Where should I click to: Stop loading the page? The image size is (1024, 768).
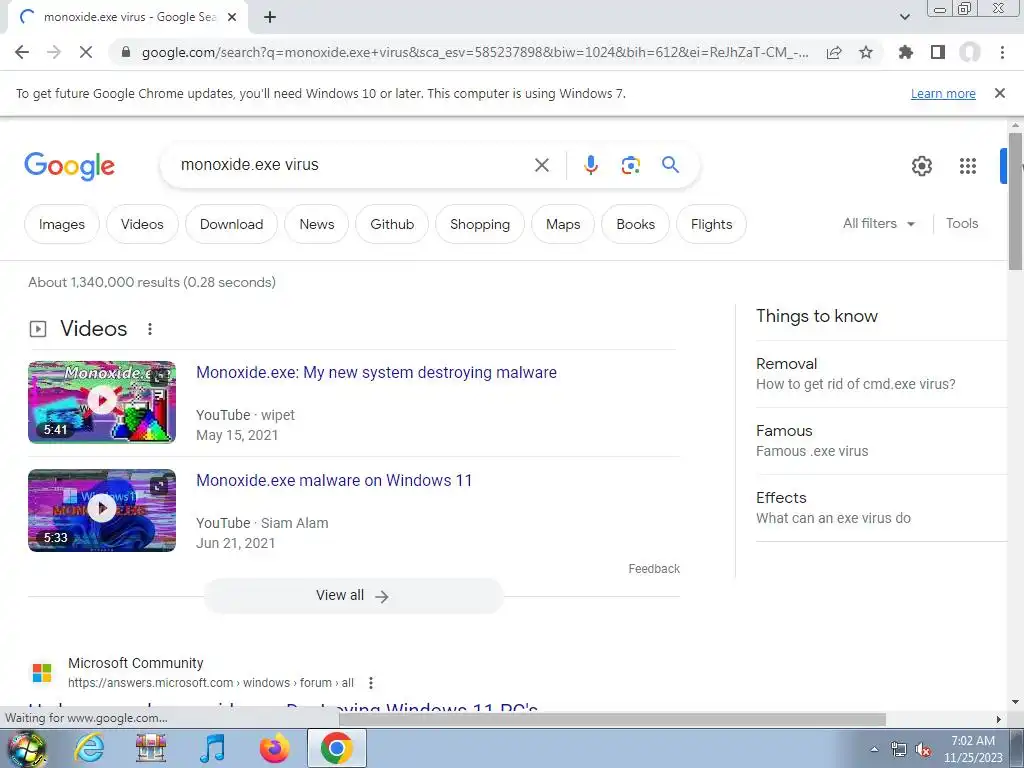click(86, 52)
